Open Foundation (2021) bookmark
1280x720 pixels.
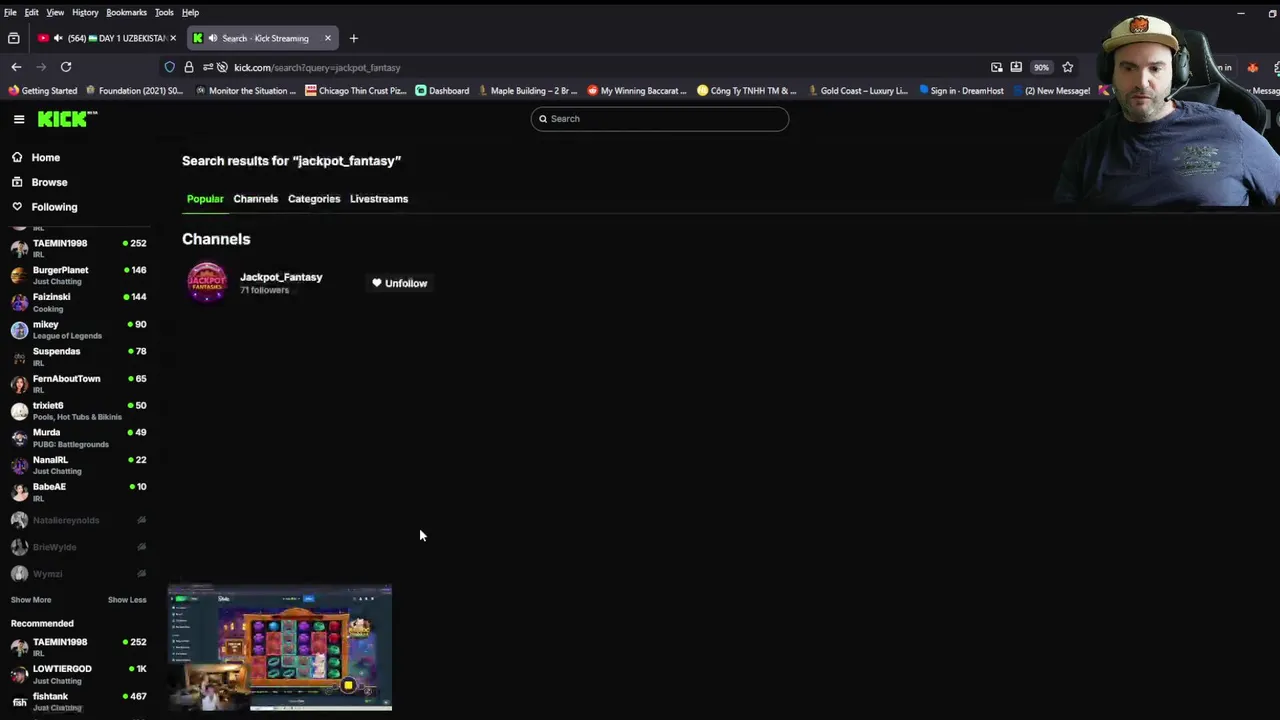(134, 91)
